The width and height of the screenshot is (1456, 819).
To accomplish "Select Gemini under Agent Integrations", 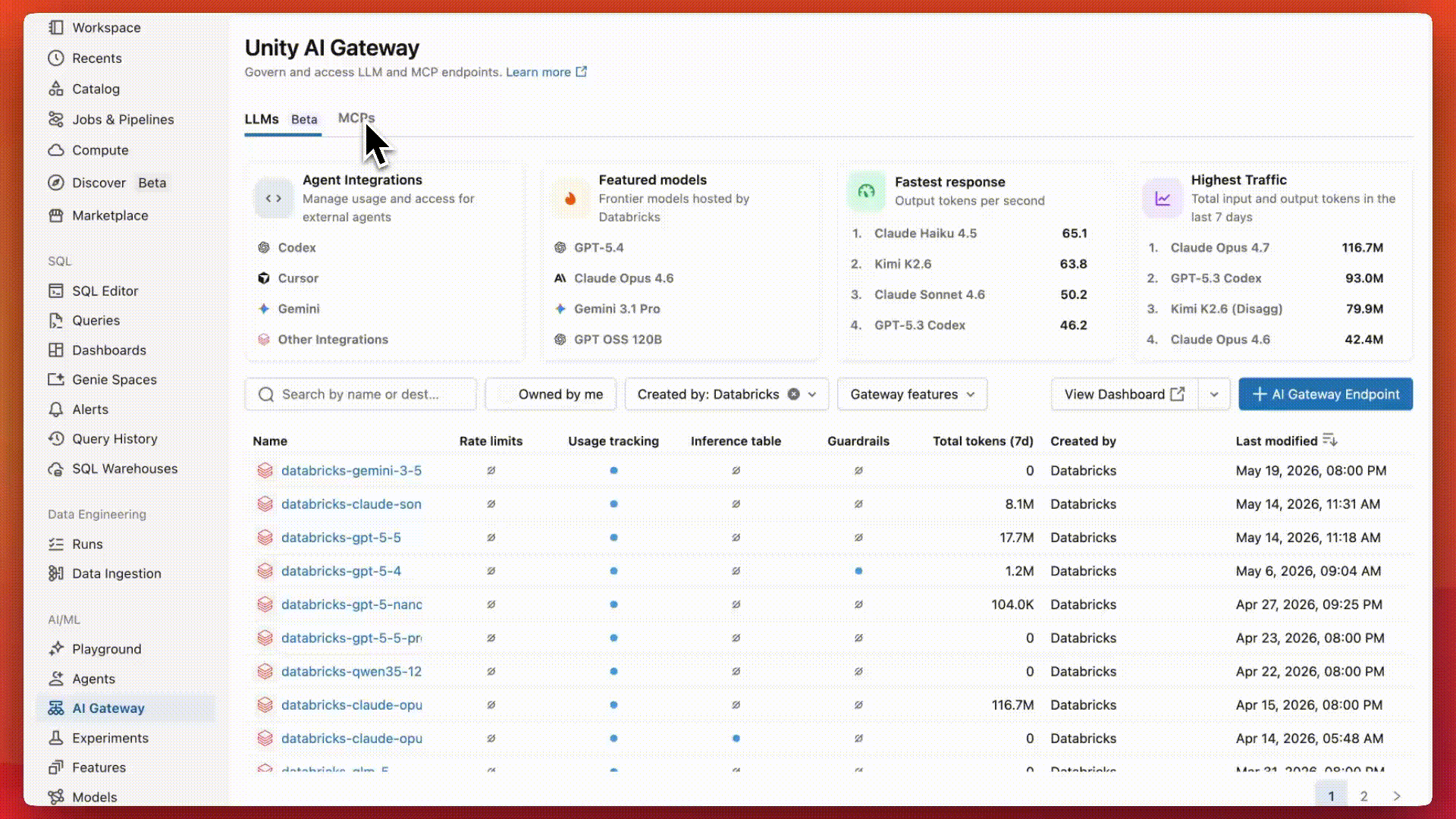I will click(x=299, y=309).
